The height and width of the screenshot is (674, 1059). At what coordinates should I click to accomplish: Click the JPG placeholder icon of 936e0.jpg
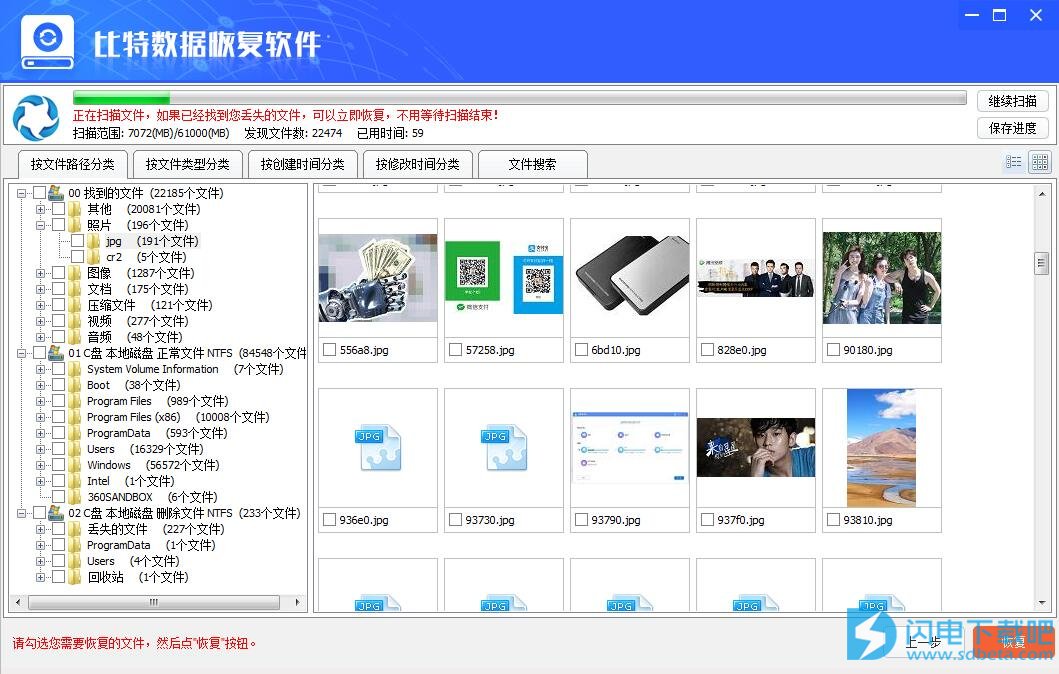(378, 447)
